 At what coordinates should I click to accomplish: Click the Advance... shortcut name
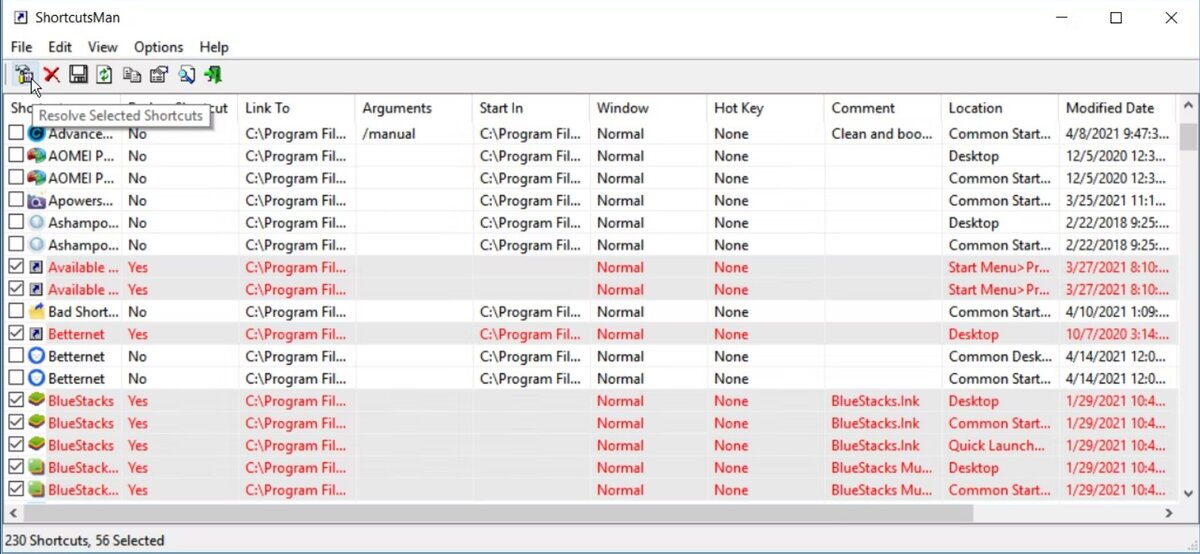(82, 134)
